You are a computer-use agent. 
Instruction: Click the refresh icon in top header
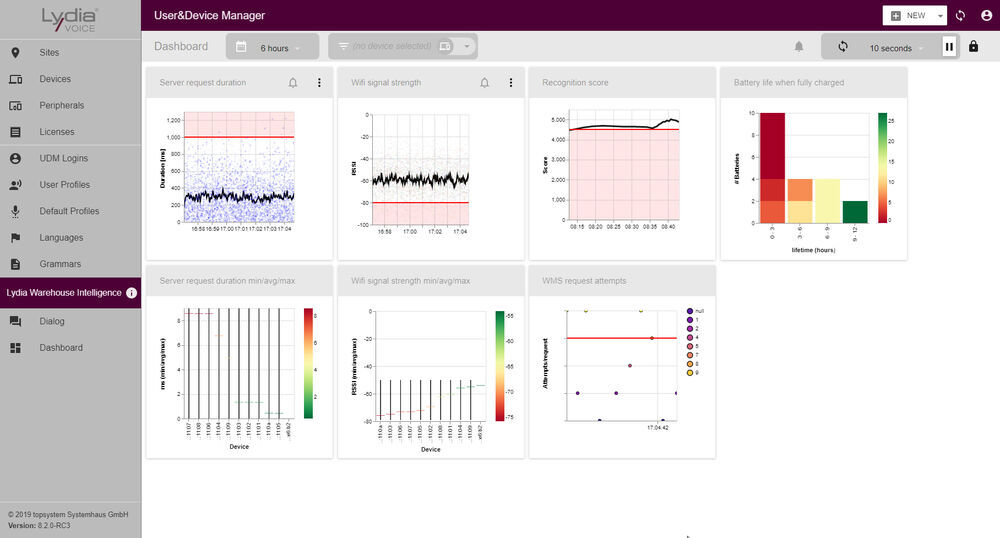point(961,16)
